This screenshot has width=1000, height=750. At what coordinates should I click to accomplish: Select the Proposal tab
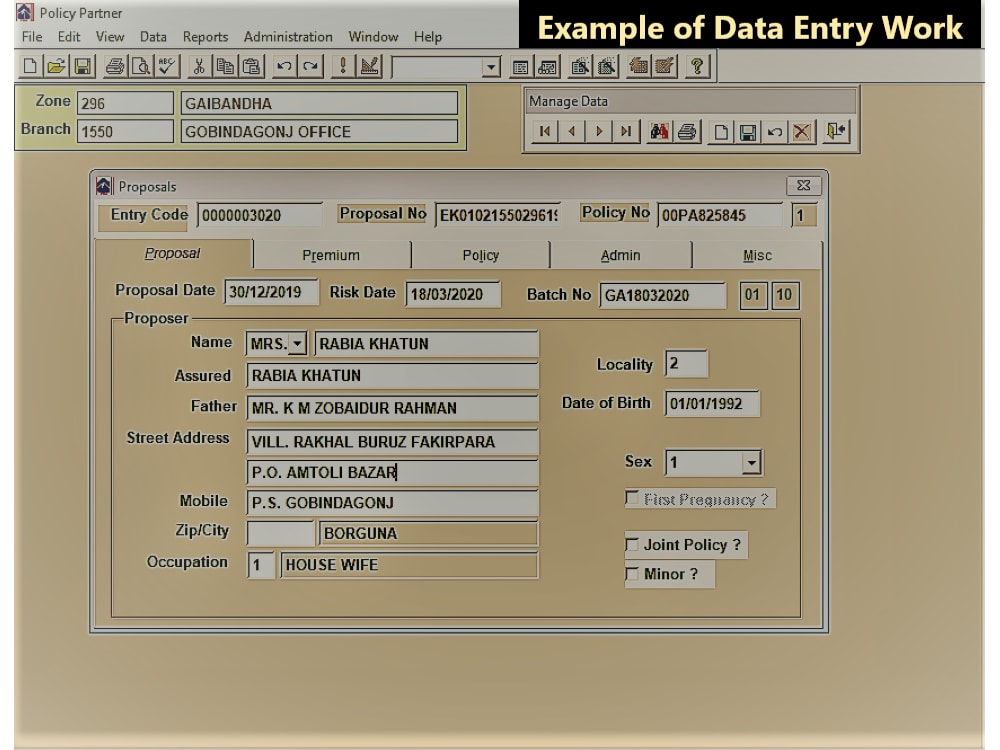point(172,253)
